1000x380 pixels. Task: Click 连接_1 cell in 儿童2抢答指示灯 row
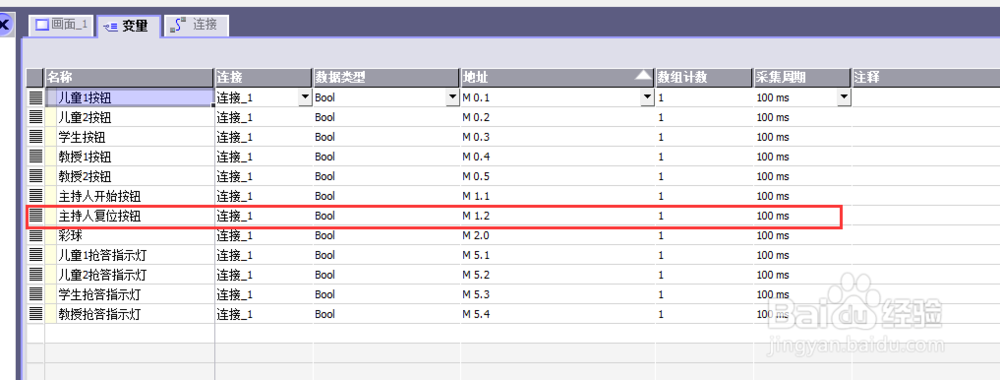pos(263,275)
